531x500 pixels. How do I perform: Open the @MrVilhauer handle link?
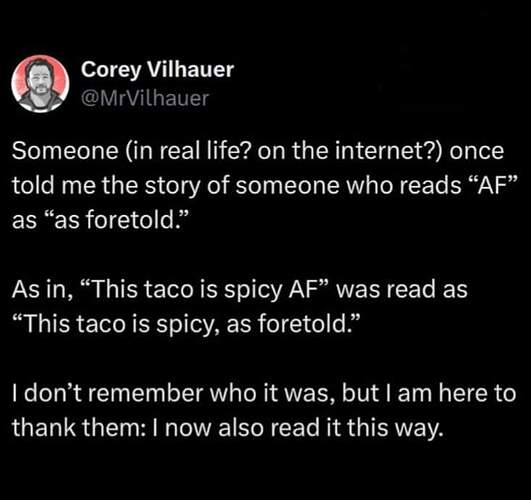click(145, 98)
